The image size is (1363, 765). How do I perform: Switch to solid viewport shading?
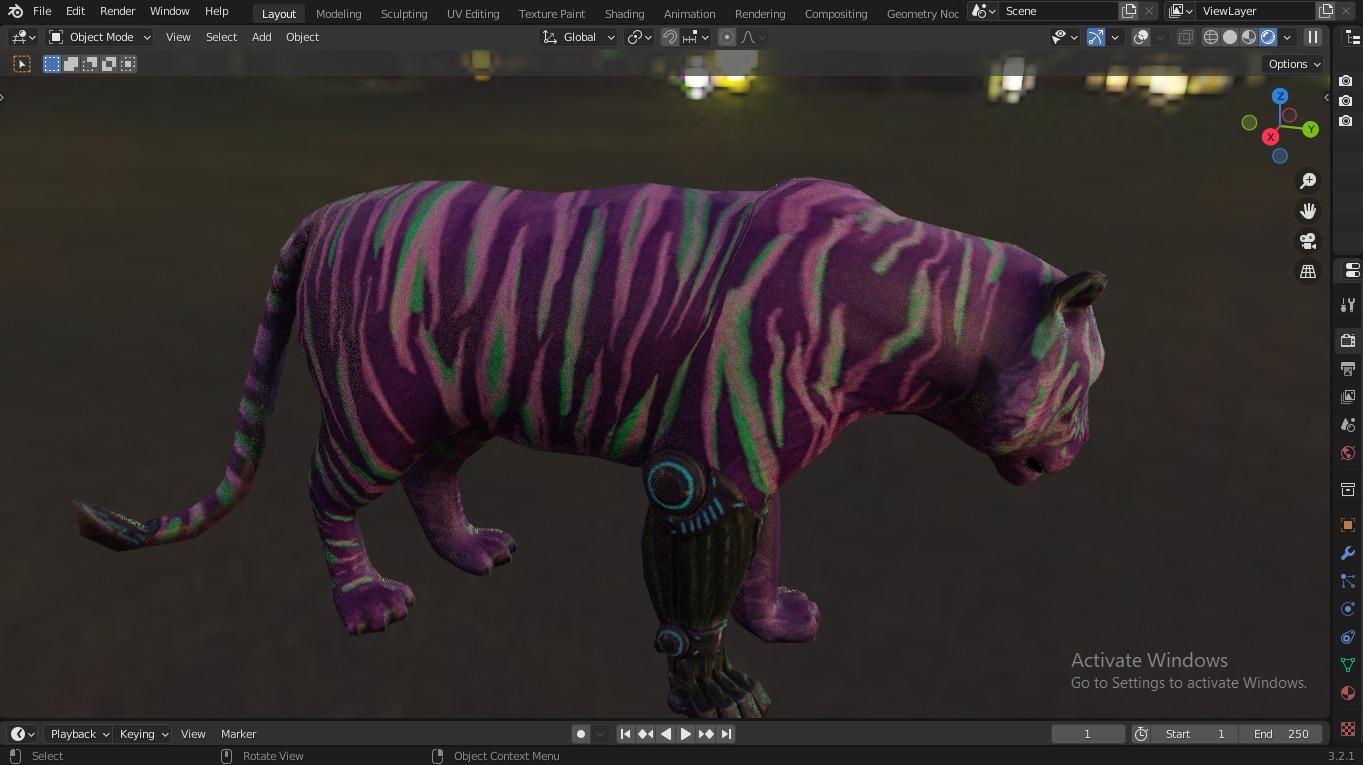pos(1230,37)
